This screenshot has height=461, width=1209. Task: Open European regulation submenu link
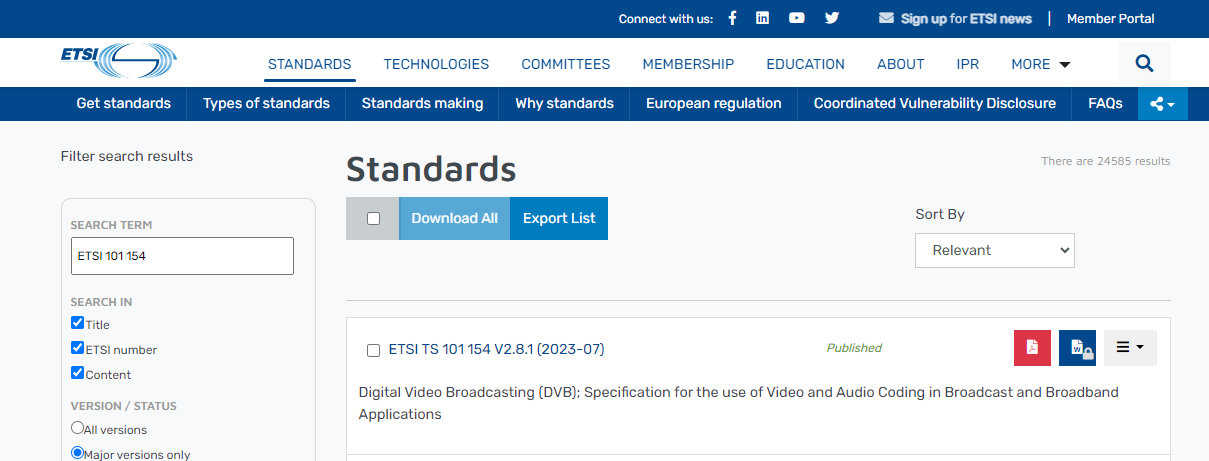[x=714, y=103]
